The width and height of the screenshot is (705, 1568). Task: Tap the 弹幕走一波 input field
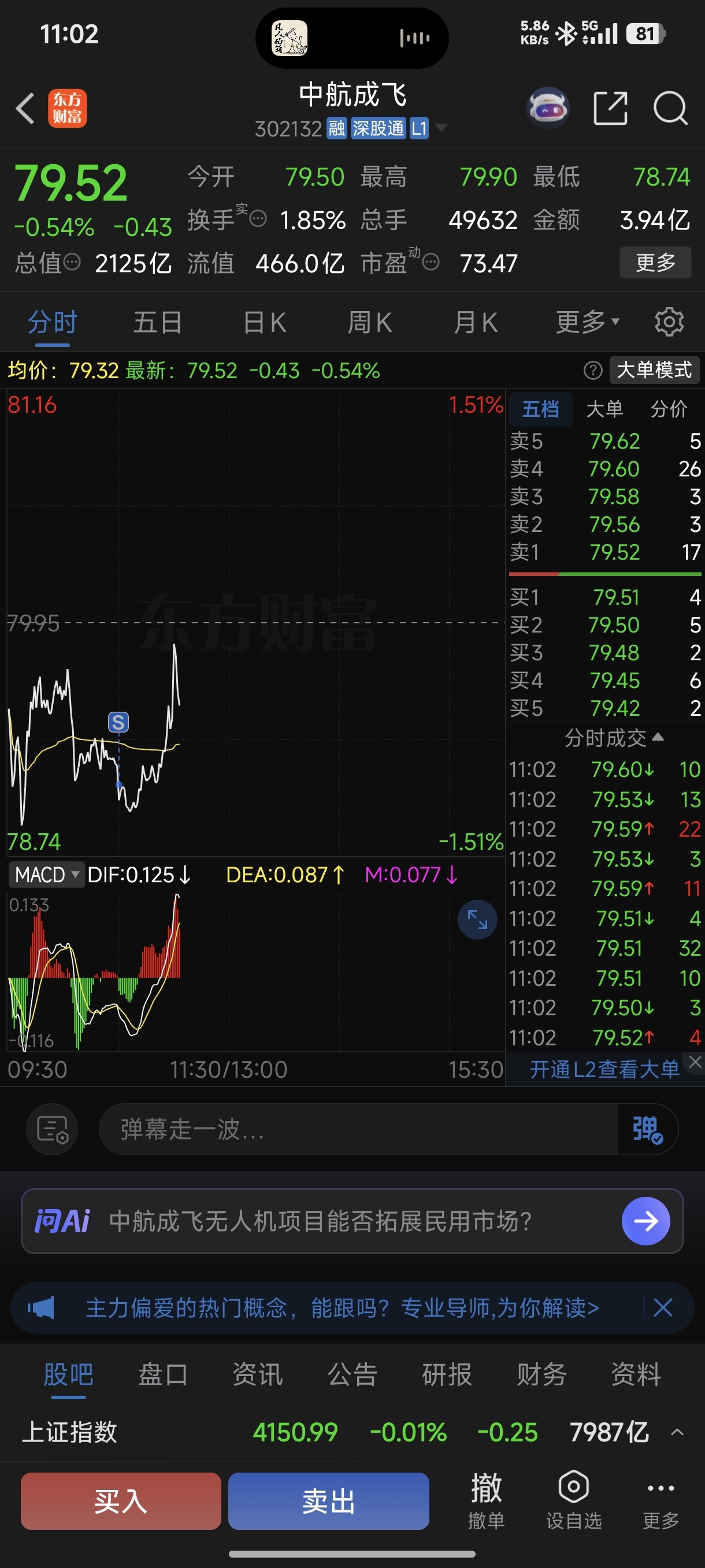[x=358, y=1129]
